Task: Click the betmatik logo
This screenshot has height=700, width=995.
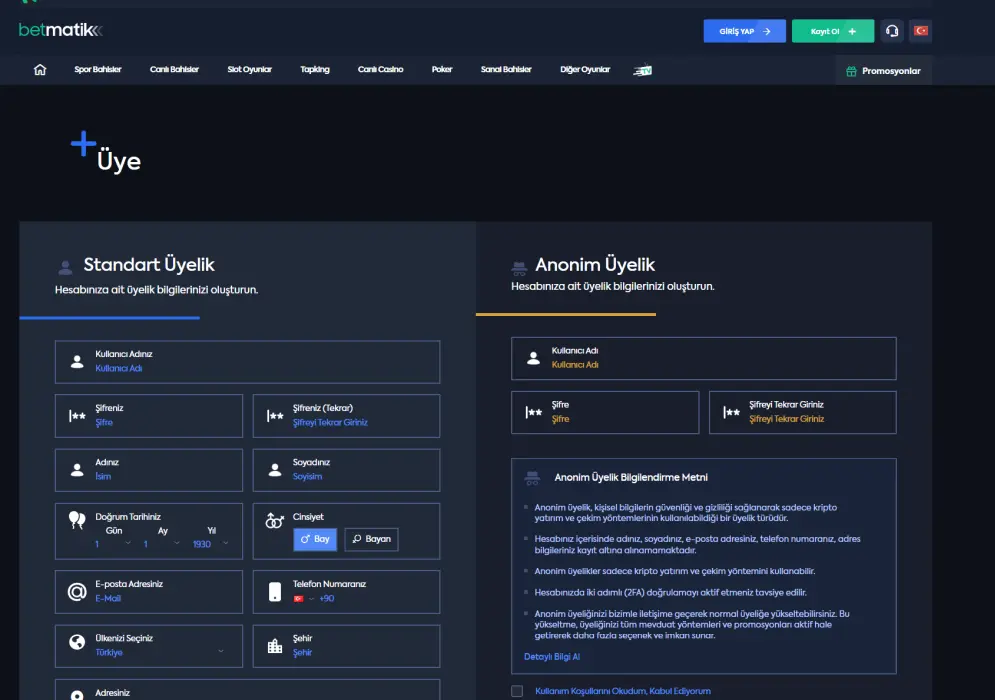Action: 60,31
